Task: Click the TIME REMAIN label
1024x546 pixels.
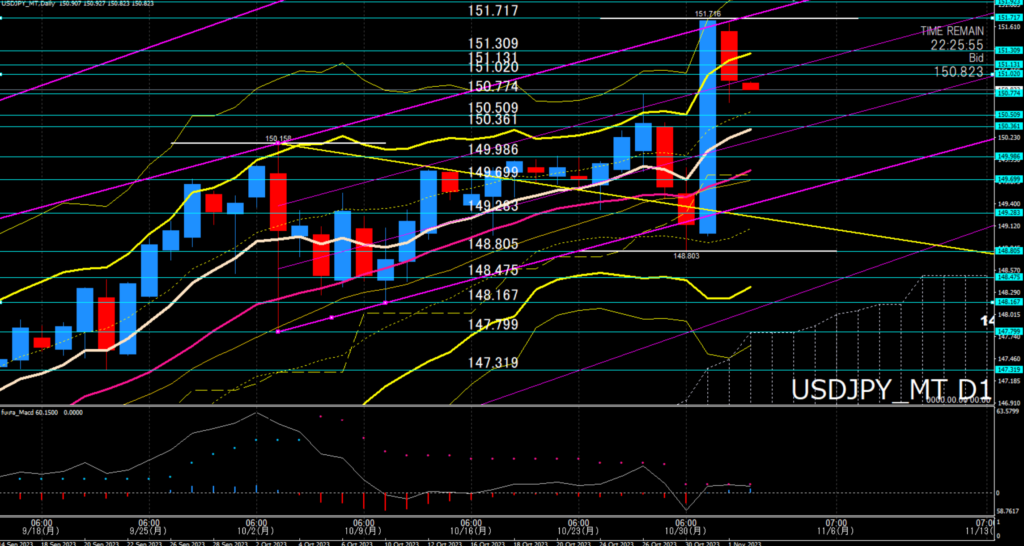Action: 952,31
